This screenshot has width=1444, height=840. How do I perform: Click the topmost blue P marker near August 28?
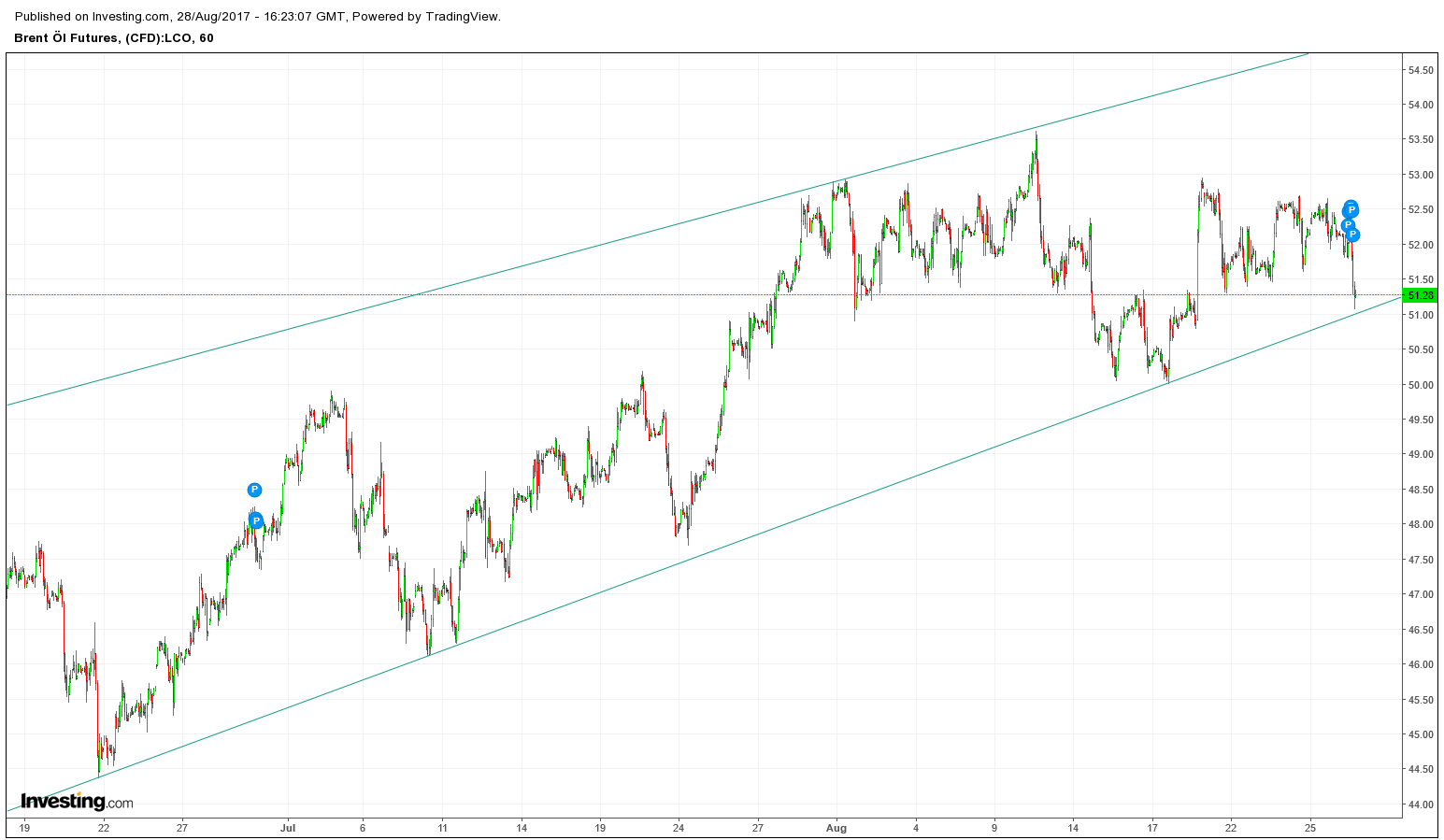(1351, 209)
